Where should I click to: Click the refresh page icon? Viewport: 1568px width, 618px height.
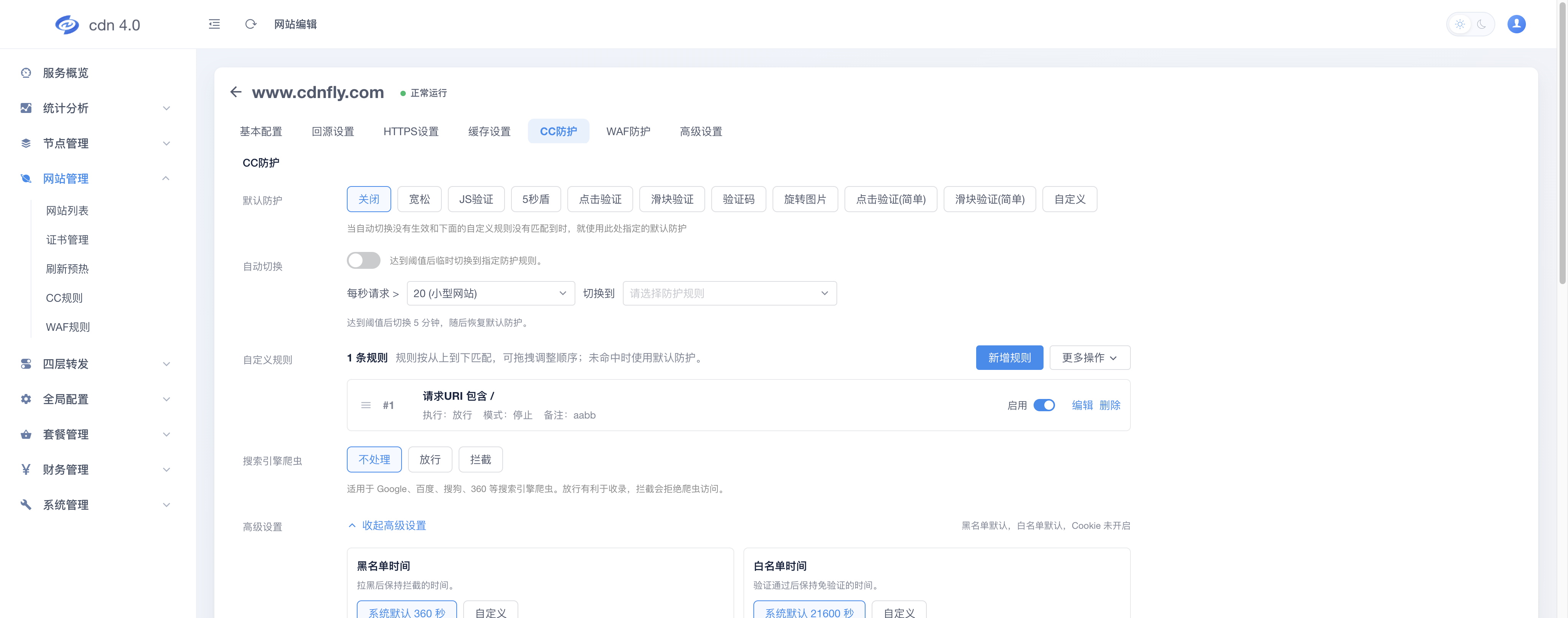coord(251,25)
